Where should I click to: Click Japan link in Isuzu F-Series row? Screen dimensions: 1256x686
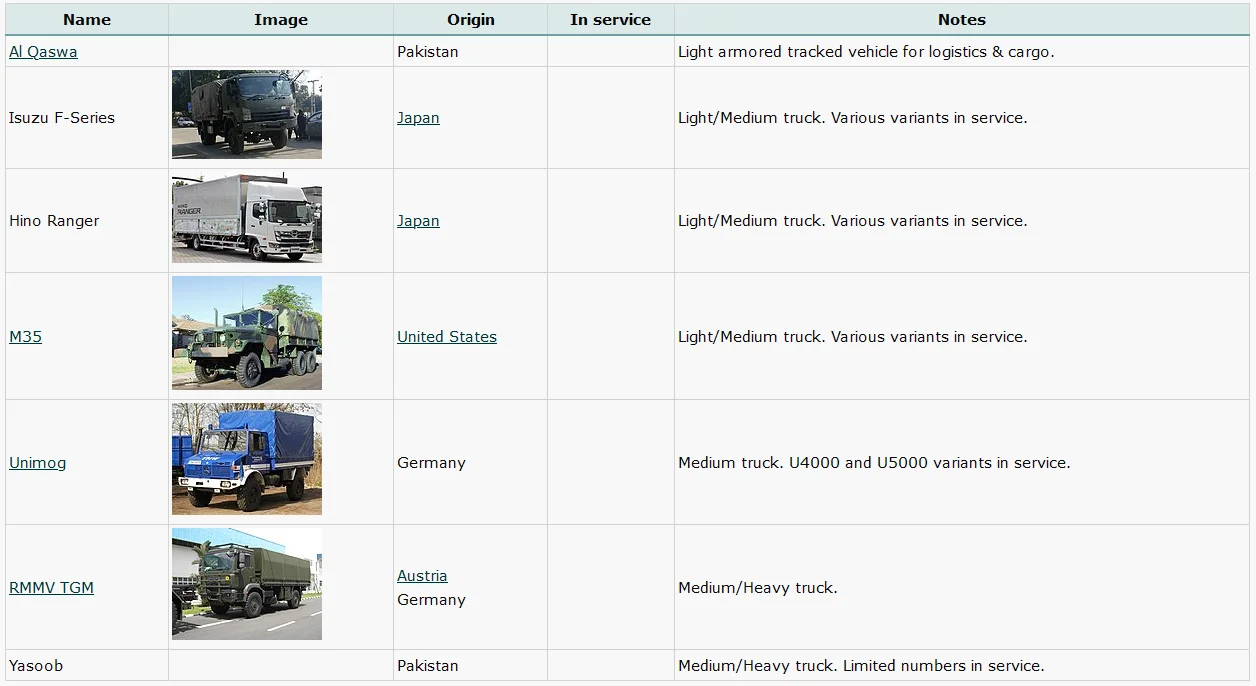[x=418, y=118]
